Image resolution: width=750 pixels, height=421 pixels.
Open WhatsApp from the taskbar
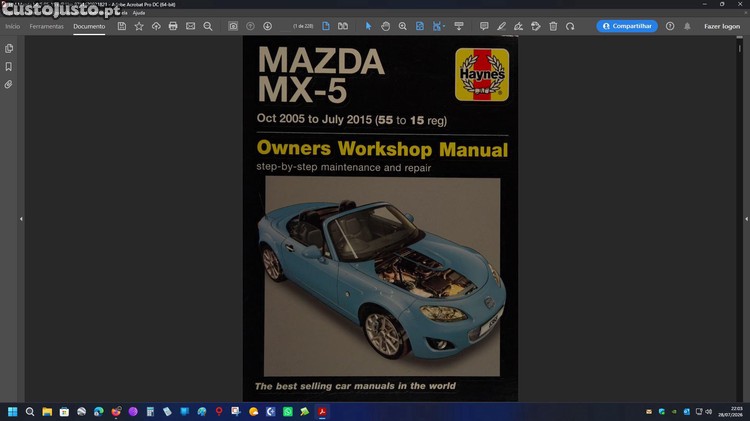pos(288,411)
